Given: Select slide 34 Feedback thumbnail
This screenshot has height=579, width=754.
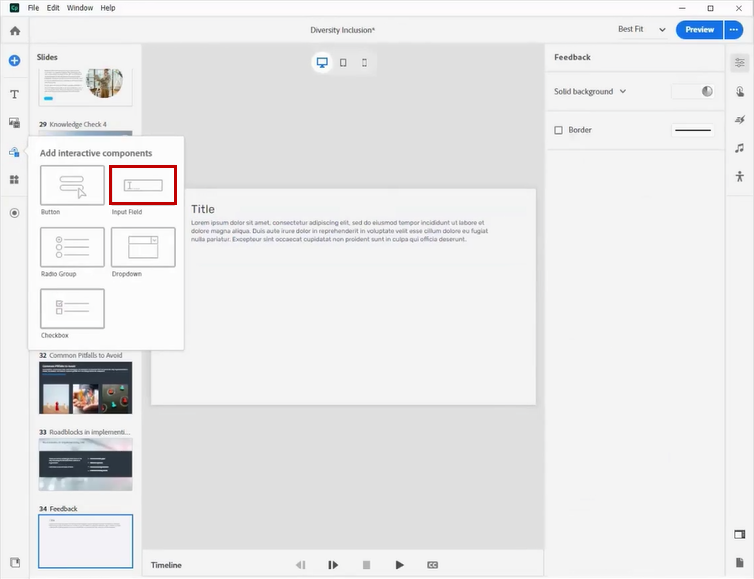Looking at the screenshot, I should tap(86, 541).
